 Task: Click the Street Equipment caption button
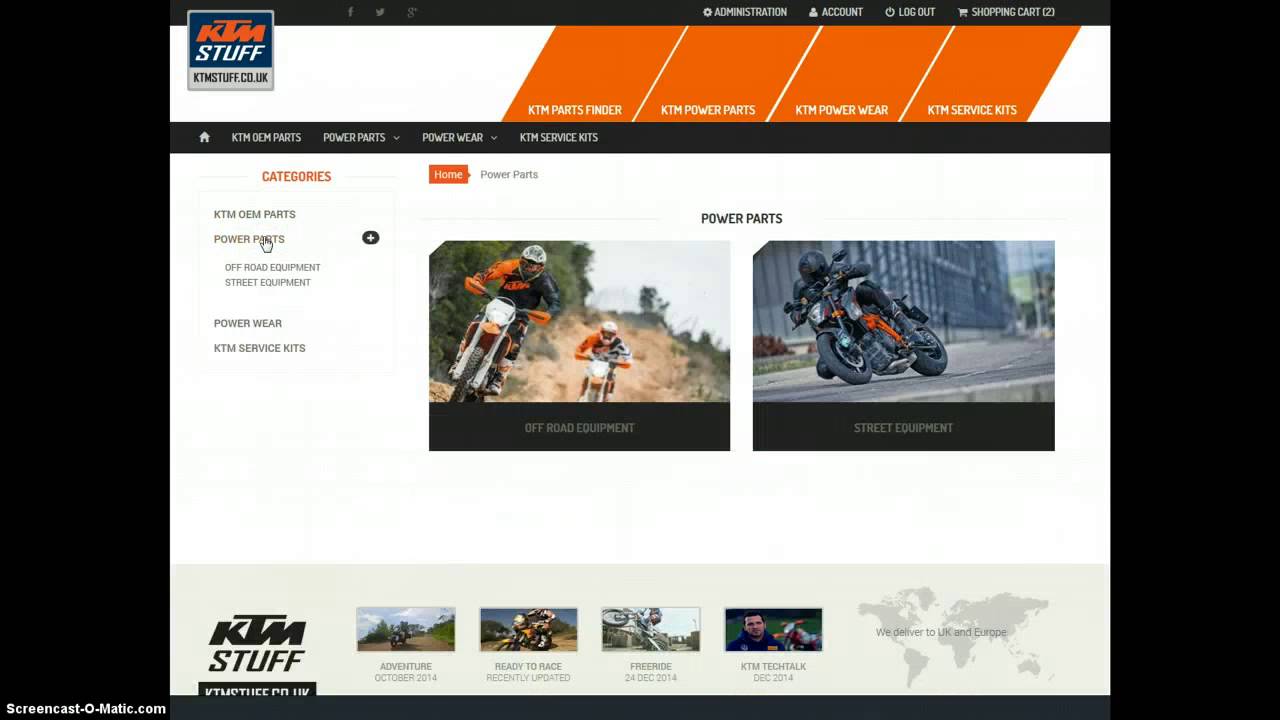click(x=903, y=427)
